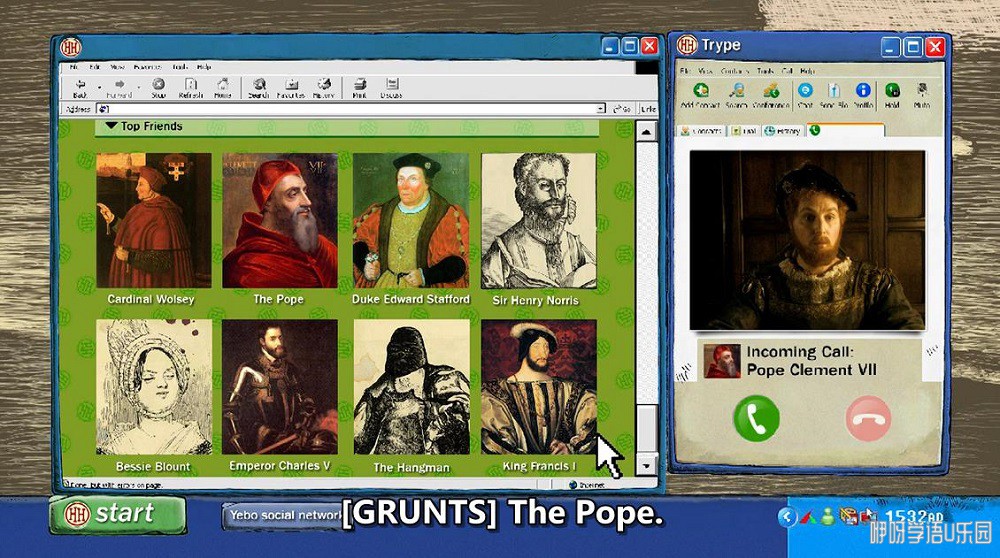
Task: Open browser Edit menu
Action: tap(94, 66)
